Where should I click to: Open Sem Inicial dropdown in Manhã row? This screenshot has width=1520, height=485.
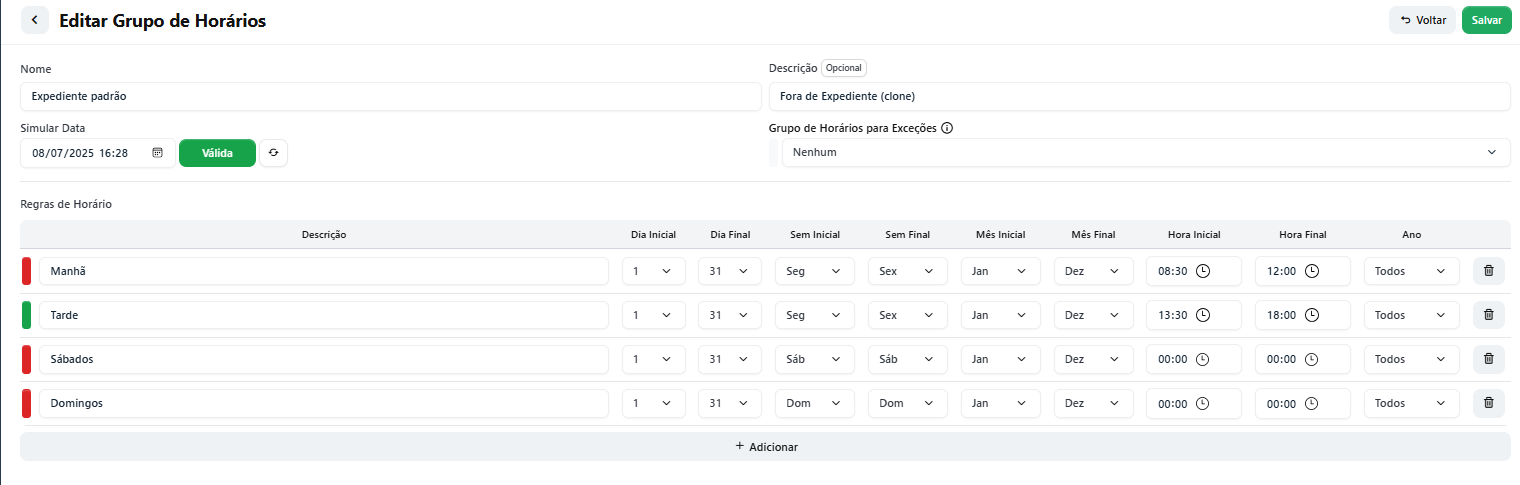[x=815, y=271]
